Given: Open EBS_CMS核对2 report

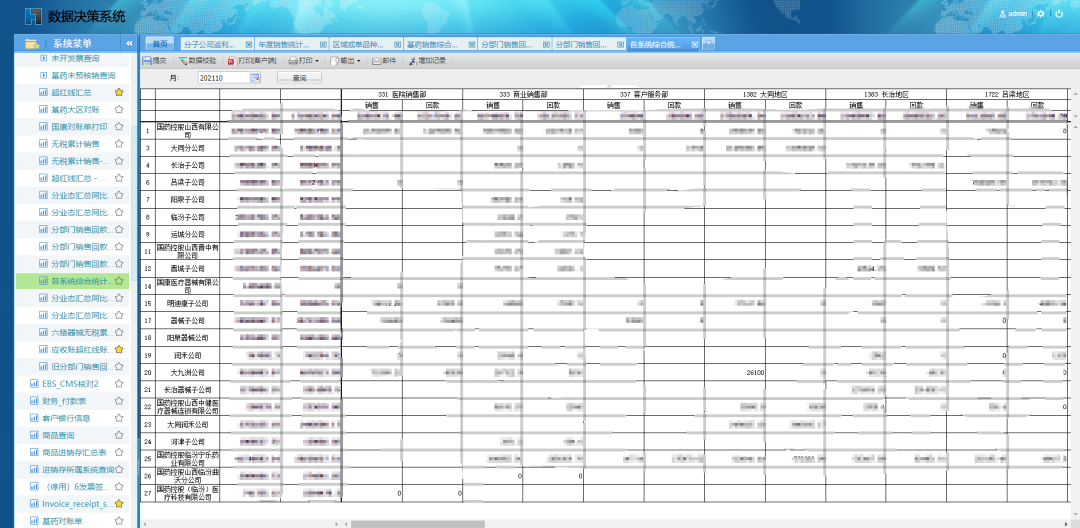Looking at the screenshot, I should point(70,383).
